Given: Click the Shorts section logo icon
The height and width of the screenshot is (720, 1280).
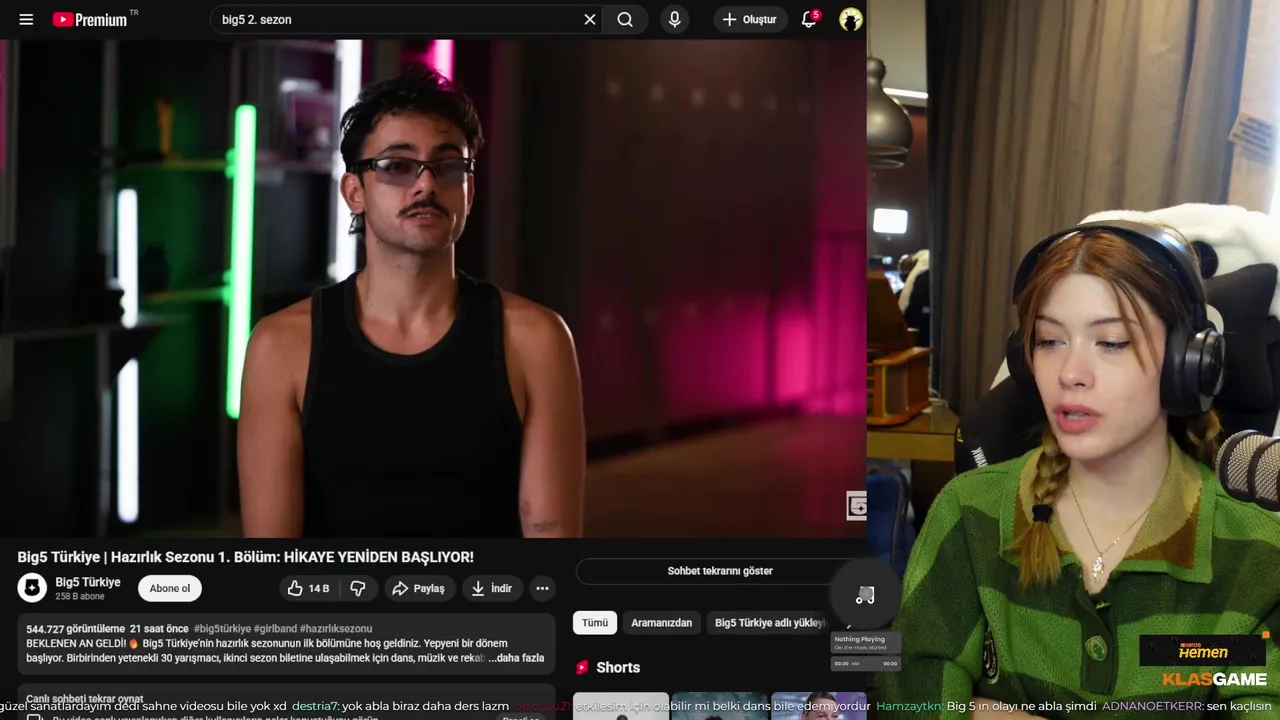Looking at the screenshot, I should pos(582,667).
